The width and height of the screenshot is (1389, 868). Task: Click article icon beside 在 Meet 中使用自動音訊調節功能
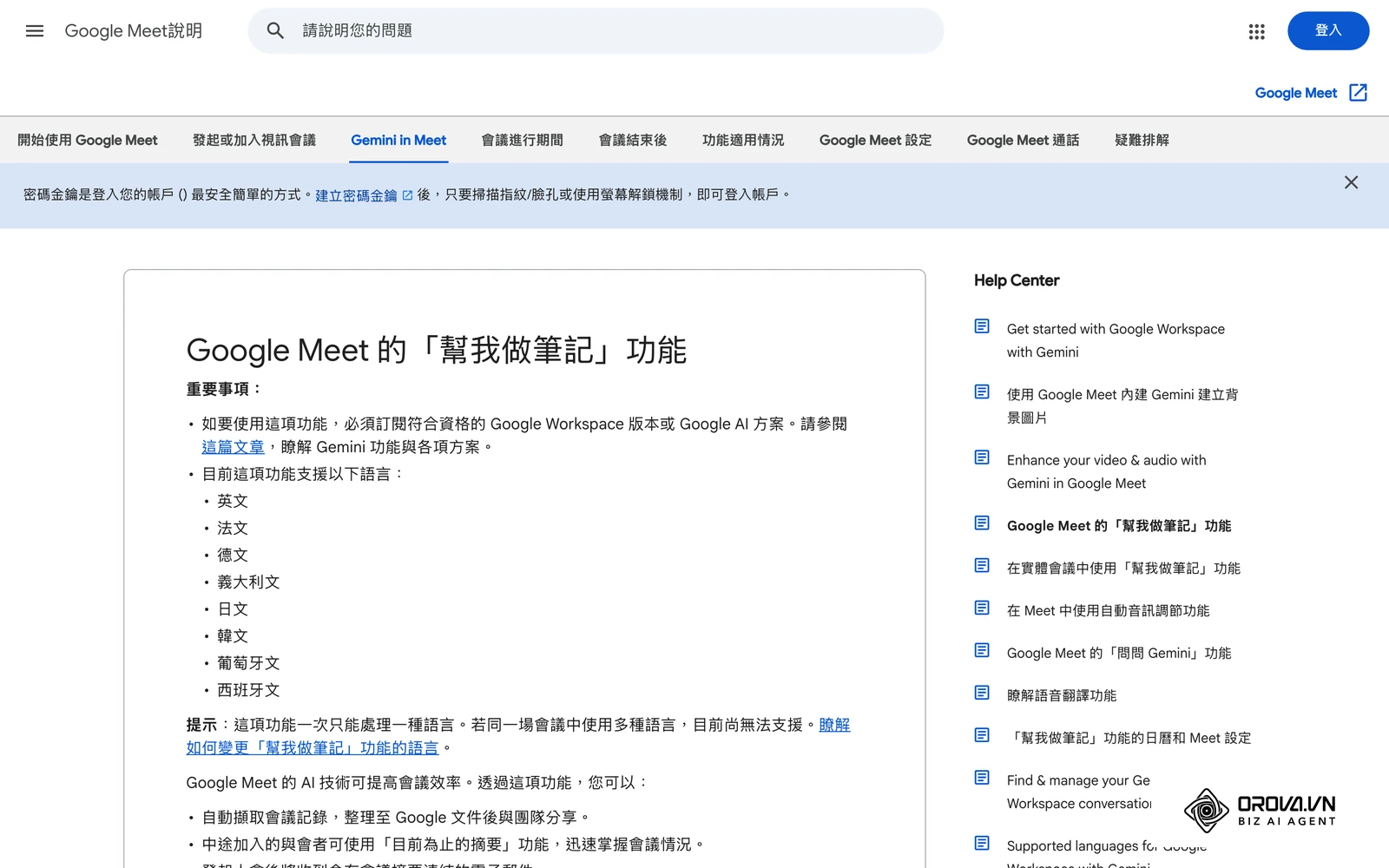(x=982, y=608)
